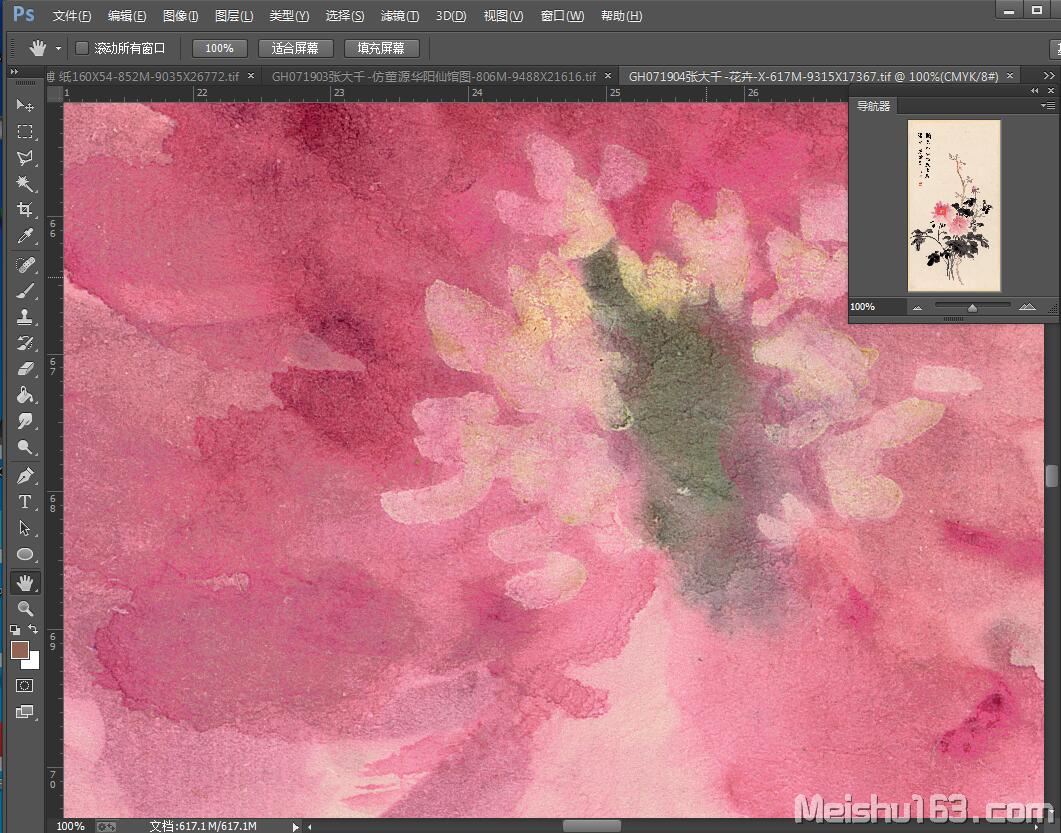Open the status bar info arrow menu
This screenshot has width=1061, height=833.
295,827
